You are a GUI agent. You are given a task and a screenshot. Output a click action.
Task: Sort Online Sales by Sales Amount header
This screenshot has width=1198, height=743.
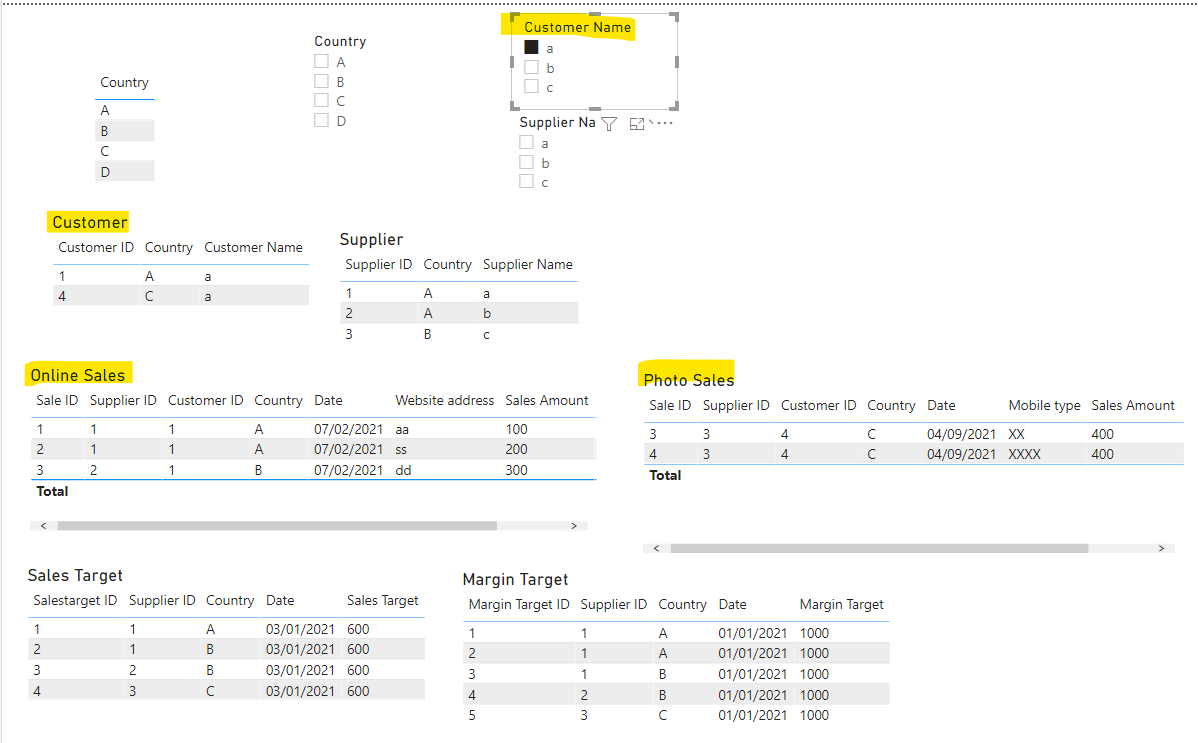546,401
